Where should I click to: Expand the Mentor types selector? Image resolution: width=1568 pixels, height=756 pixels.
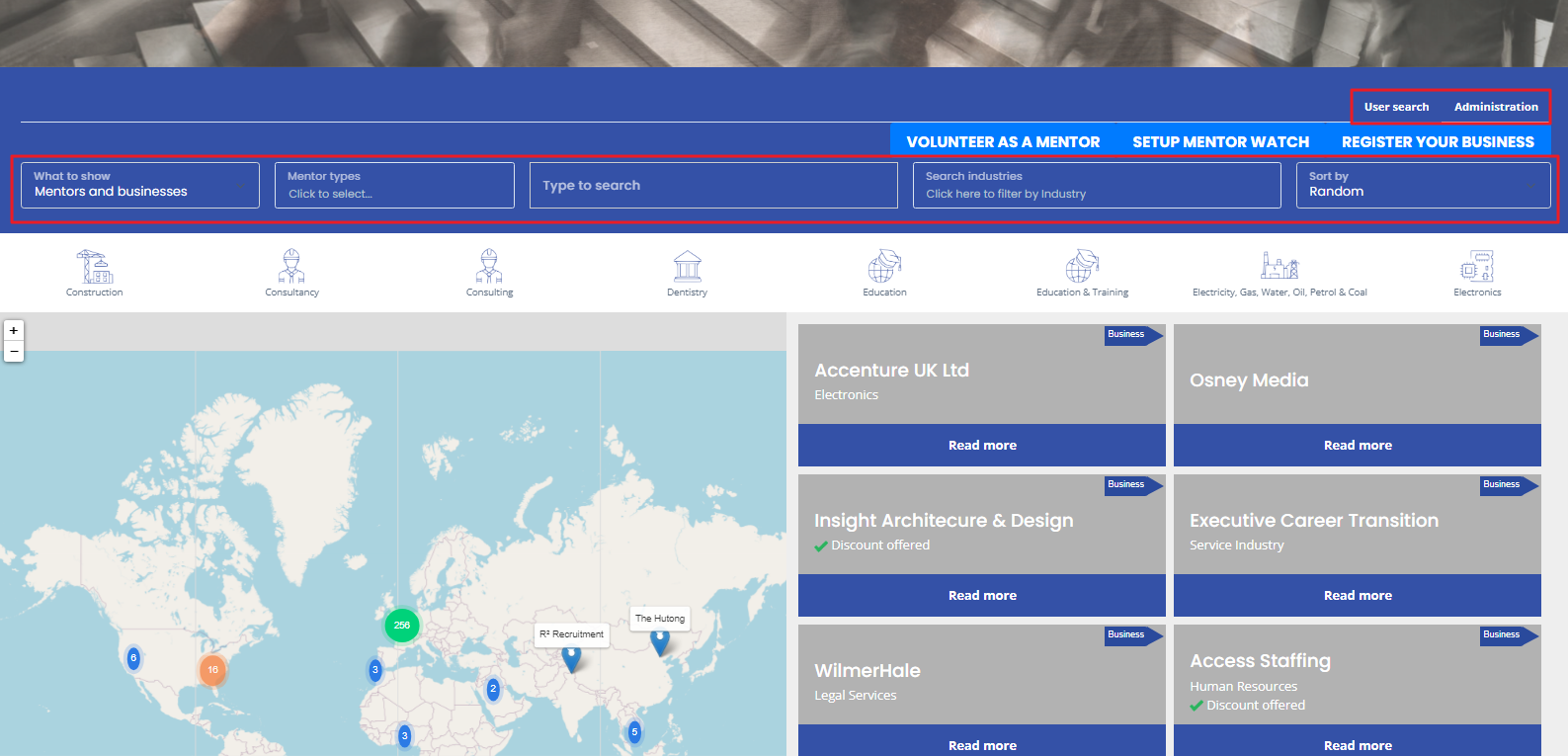[x=394, y=186]
